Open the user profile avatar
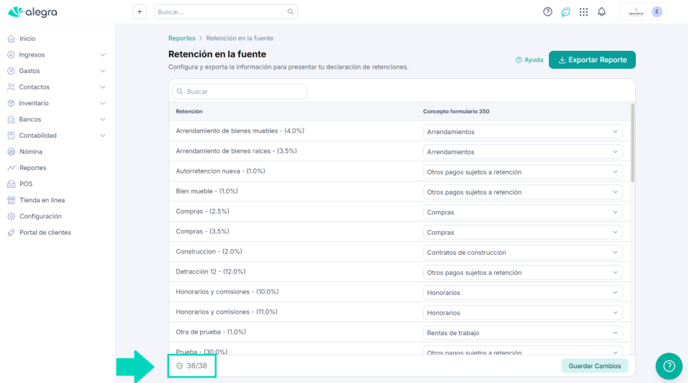Viewport: 688px width, 383px height. [657, 12]
